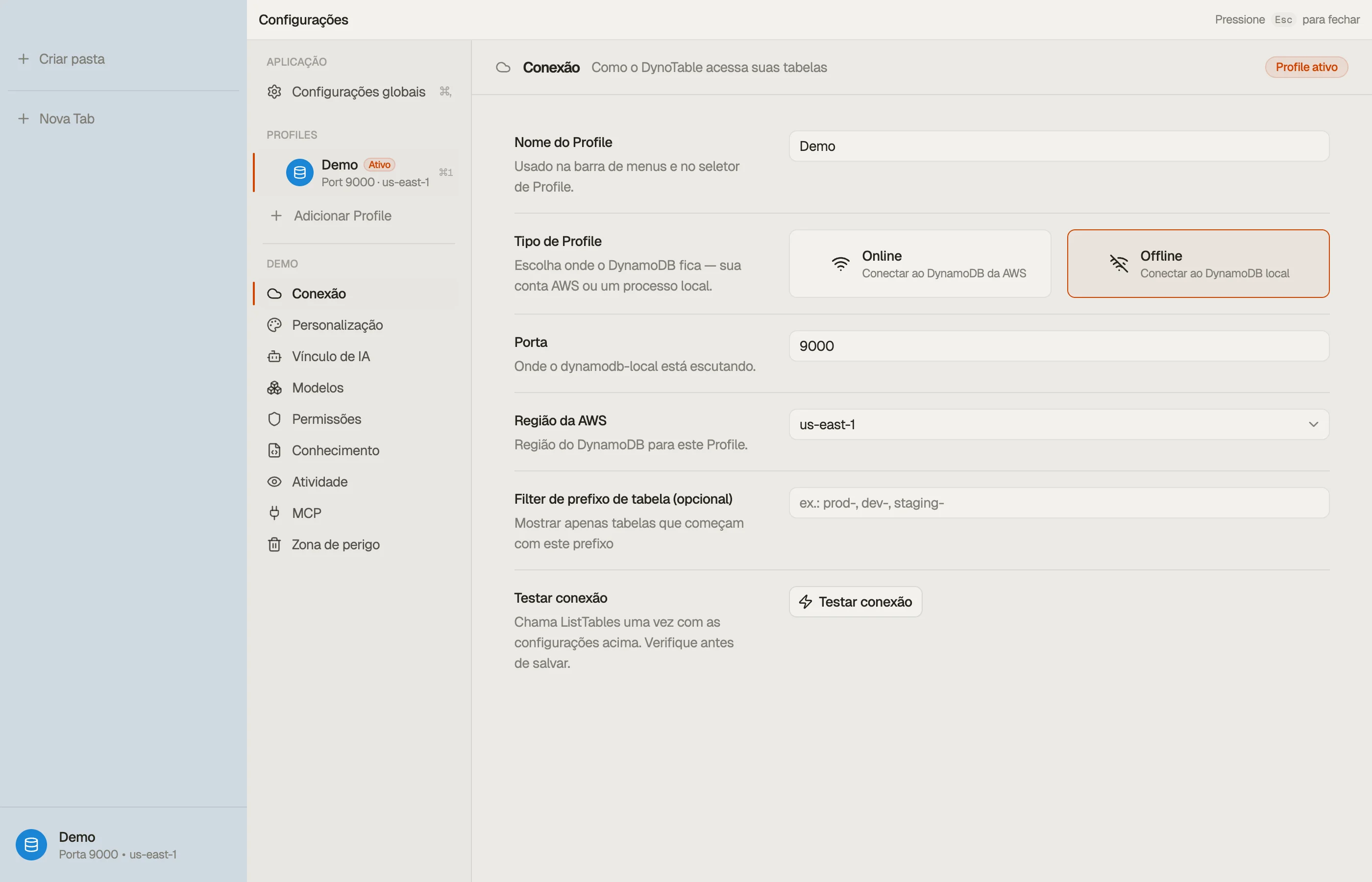This screenshot has height=882, width=1372.
Task: Click 'Como o DynoTable acessa suas tabelas' subtitle
Action: click(709, 68)
